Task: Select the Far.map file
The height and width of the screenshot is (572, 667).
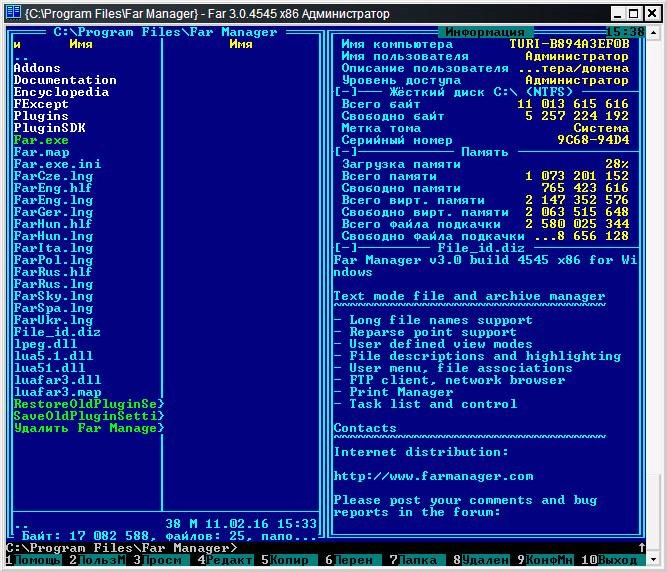Action: 41,152
